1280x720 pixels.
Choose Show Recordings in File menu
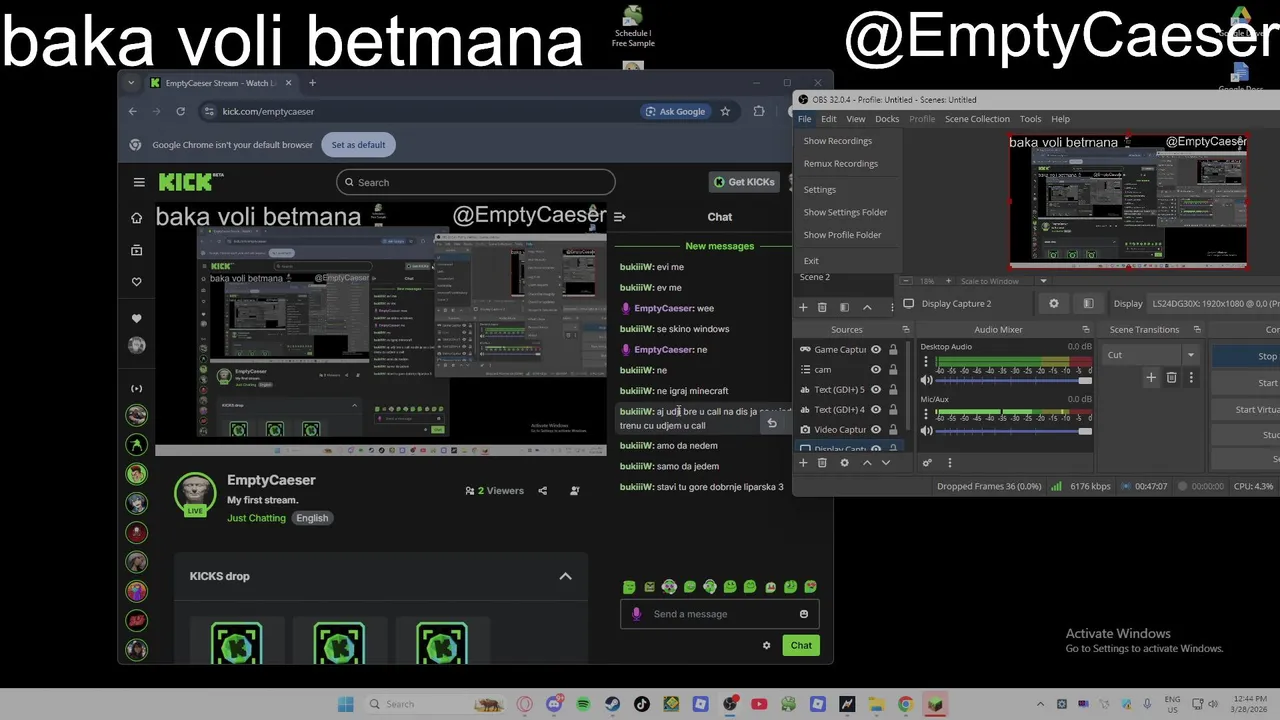[838, 141]
